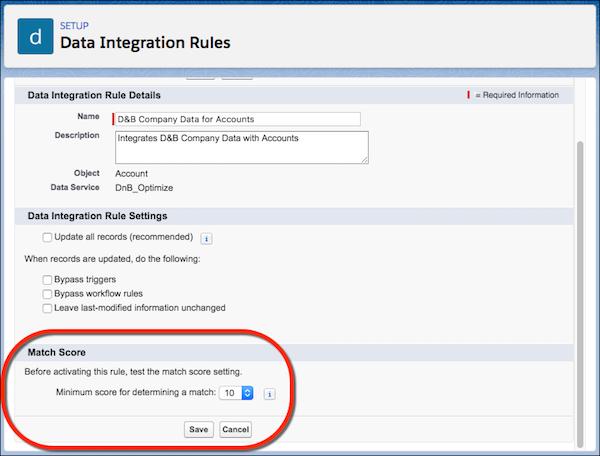Open info tooltip beside the minimum score dropdown

point(269,394)
